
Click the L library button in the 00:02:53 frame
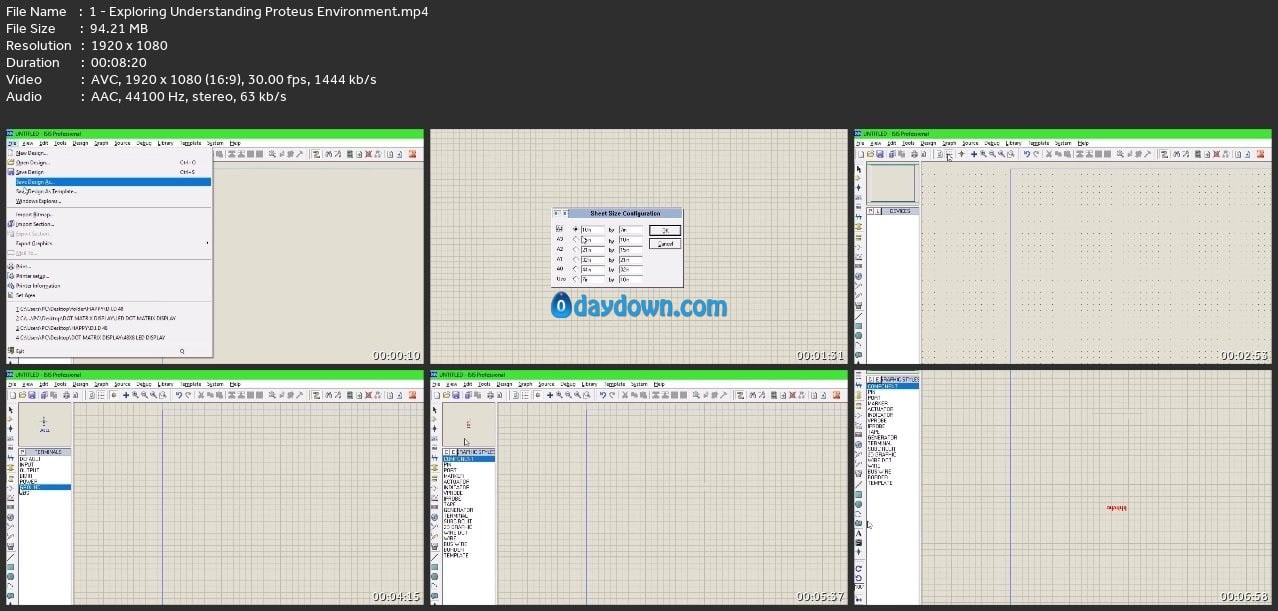tap(879, 211)
